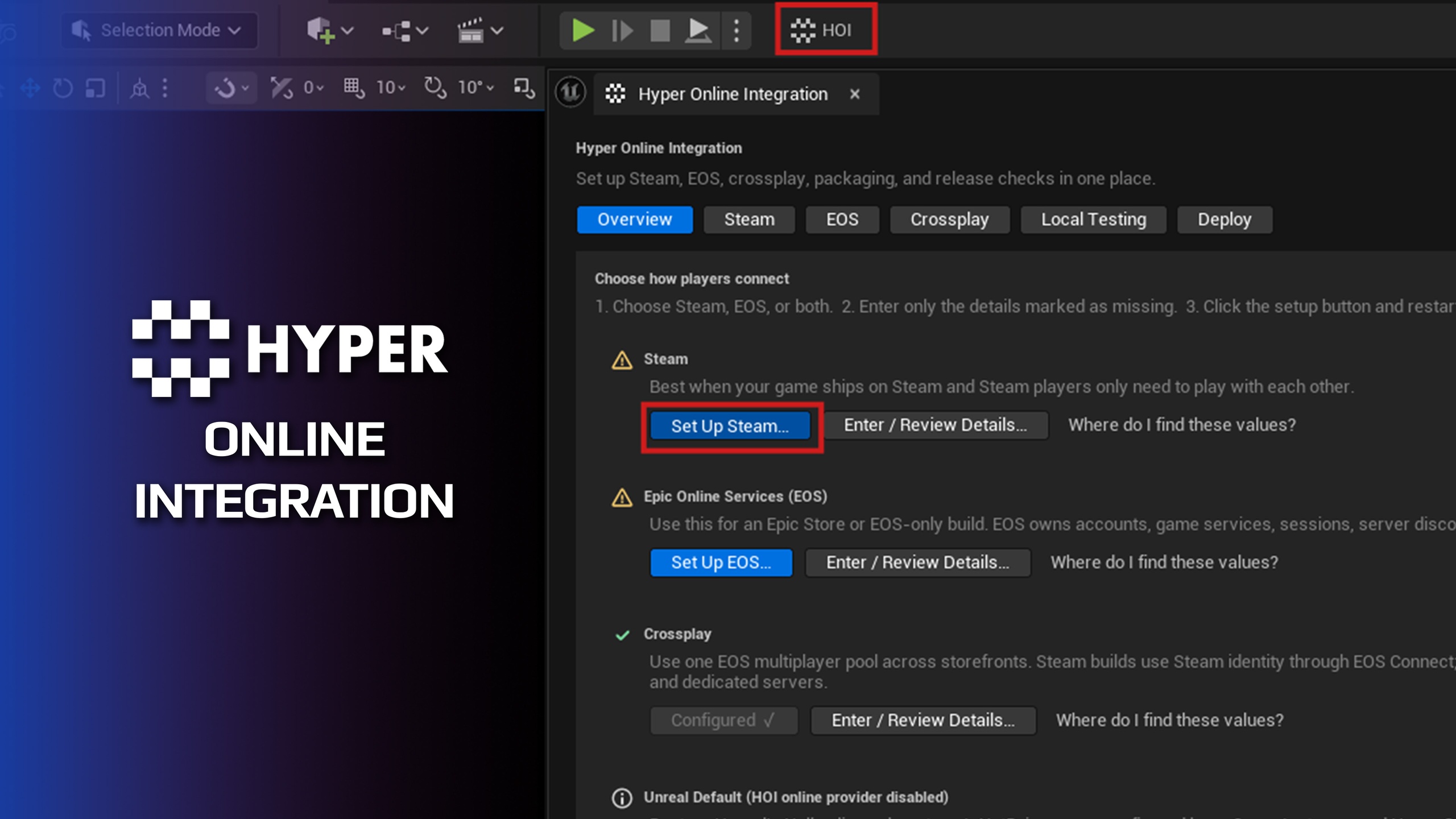Viewport: 1456px width, 819px height.
Task: Click the EOS warning icon
Action: [x=622, y=498]
